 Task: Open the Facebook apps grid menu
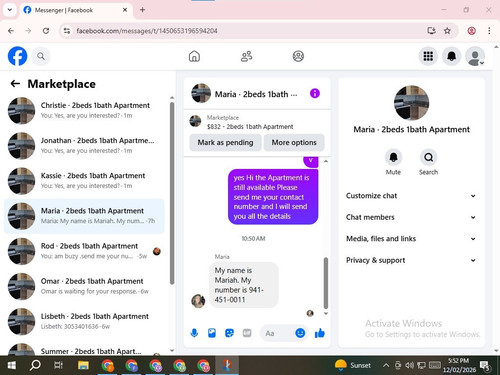pyautogui.click(x=428, y=56)
